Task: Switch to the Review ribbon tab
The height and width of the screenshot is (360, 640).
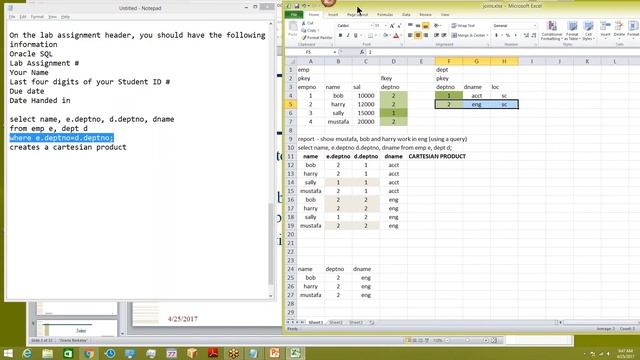Action: point(425,15)
